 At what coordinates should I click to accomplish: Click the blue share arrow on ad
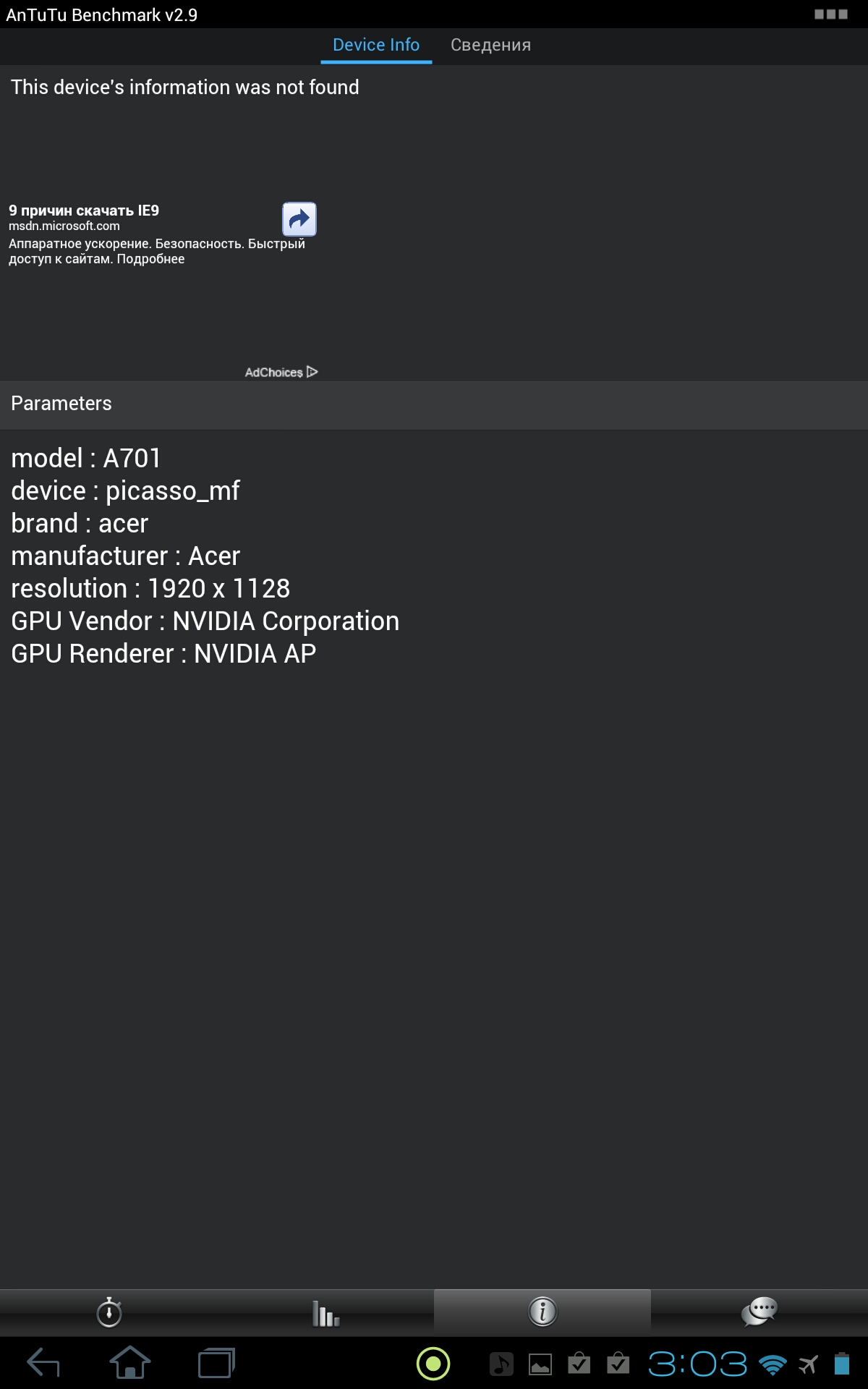[x=299, y=219]
